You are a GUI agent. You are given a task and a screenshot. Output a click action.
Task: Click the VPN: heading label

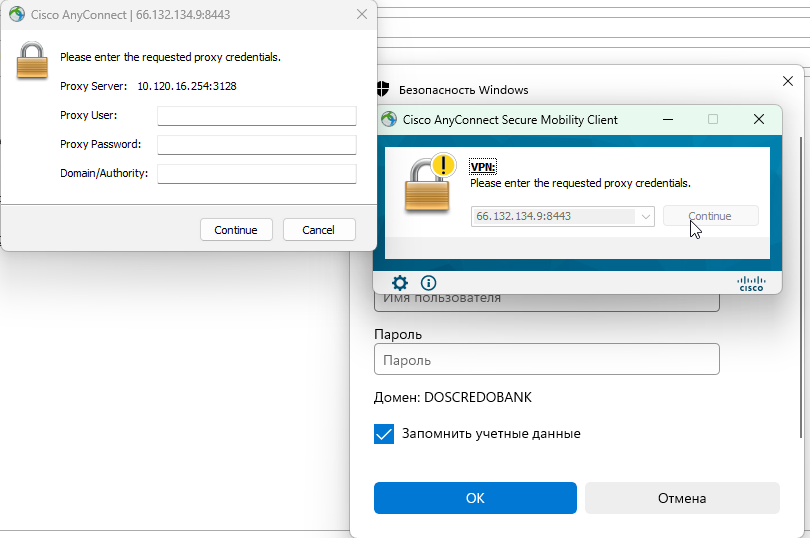click(482, 167)
